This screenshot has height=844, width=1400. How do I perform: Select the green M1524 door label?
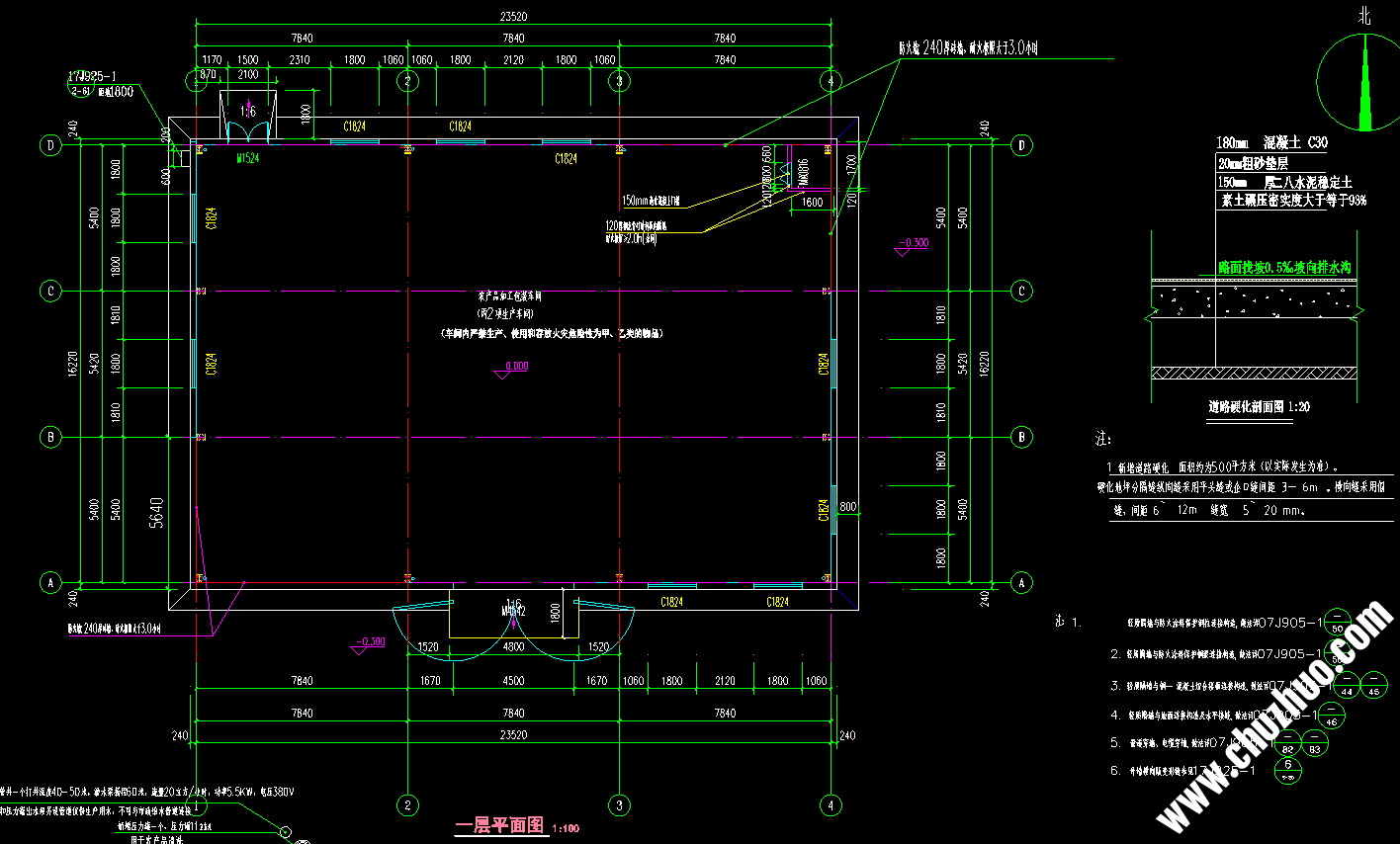click(247, 158)
